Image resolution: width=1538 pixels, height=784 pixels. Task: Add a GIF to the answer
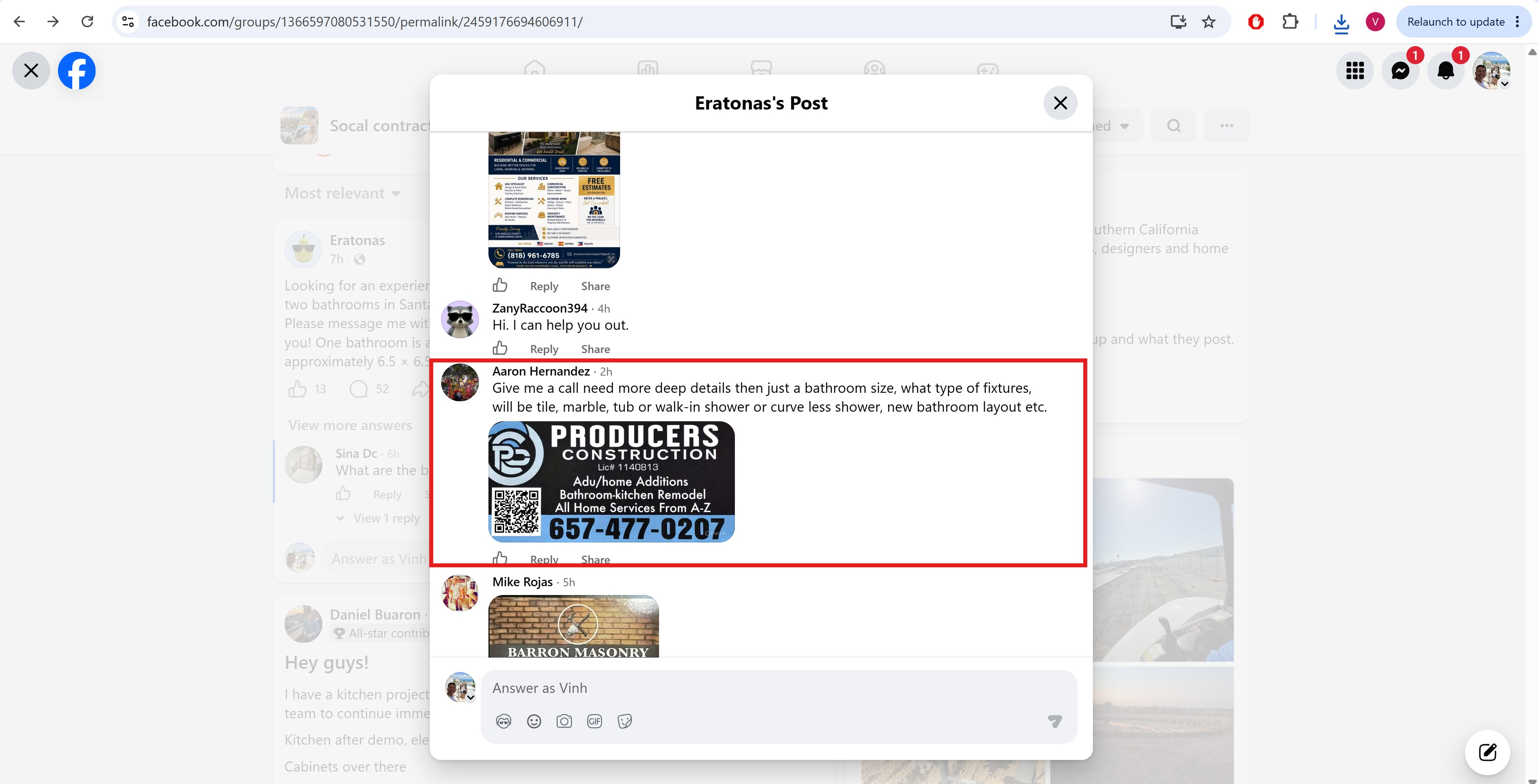pyautogui.click(x=595, y=721)
